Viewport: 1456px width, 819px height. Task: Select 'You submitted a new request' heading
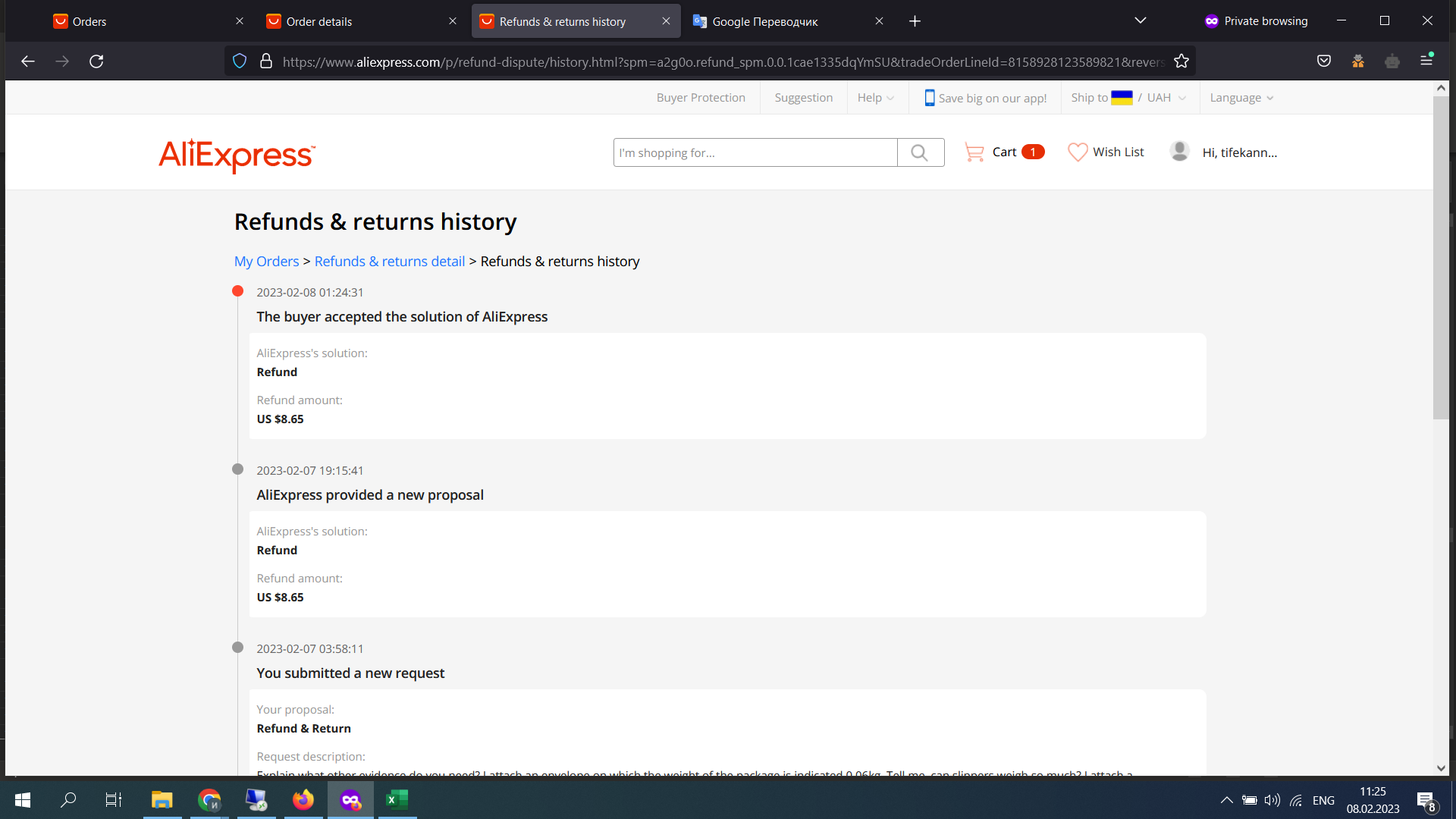point(350,673)
